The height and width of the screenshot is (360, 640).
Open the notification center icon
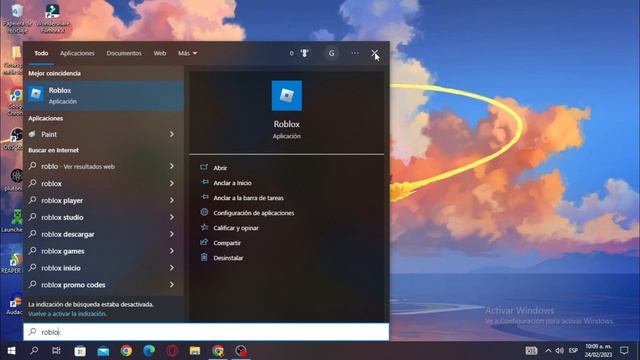point(624,351)
